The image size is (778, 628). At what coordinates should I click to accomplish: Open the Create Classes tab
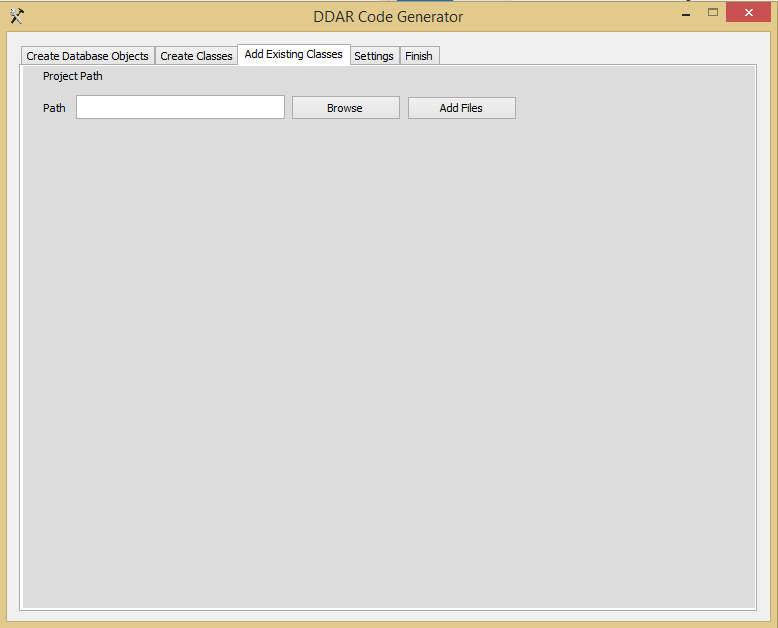coord(196,56)
